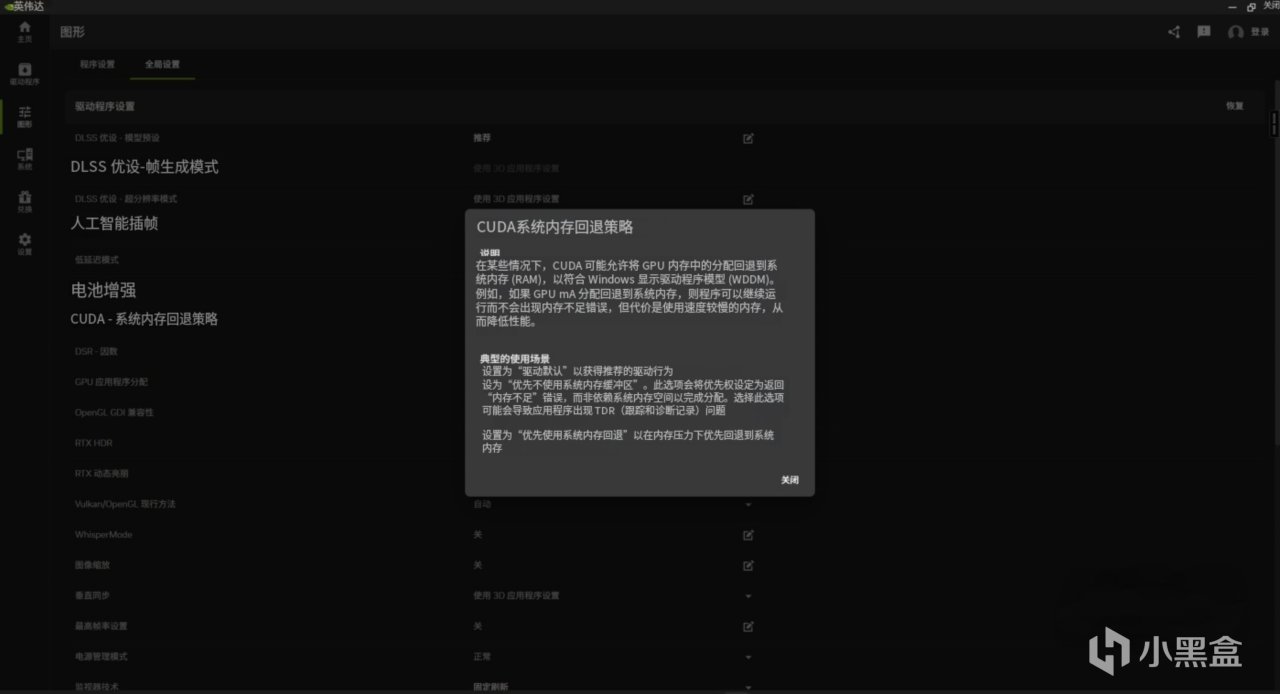1280x694 pixels.
Task: Click the 图像缩放 row label
Action: click(93, 565)
